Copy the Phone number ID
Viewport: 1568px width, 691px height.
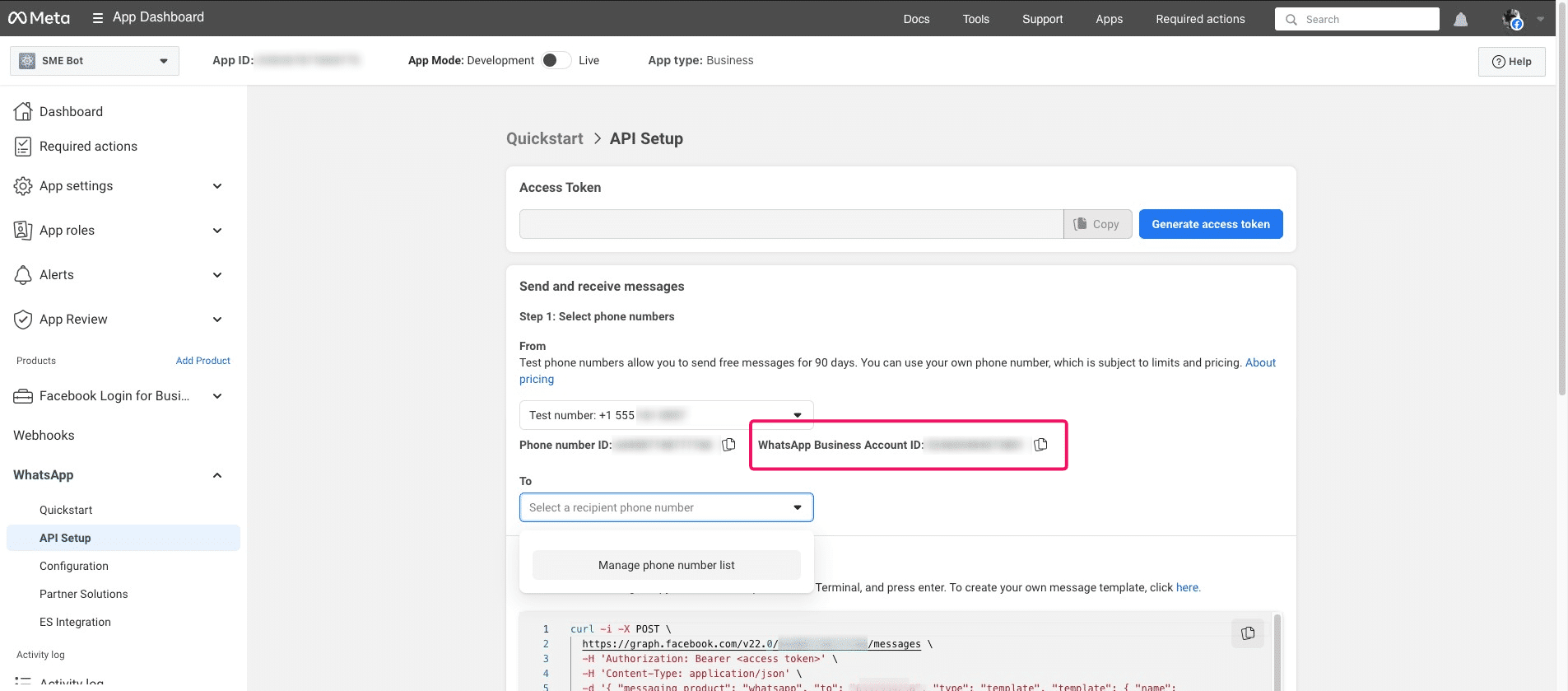tap(728, 445)
